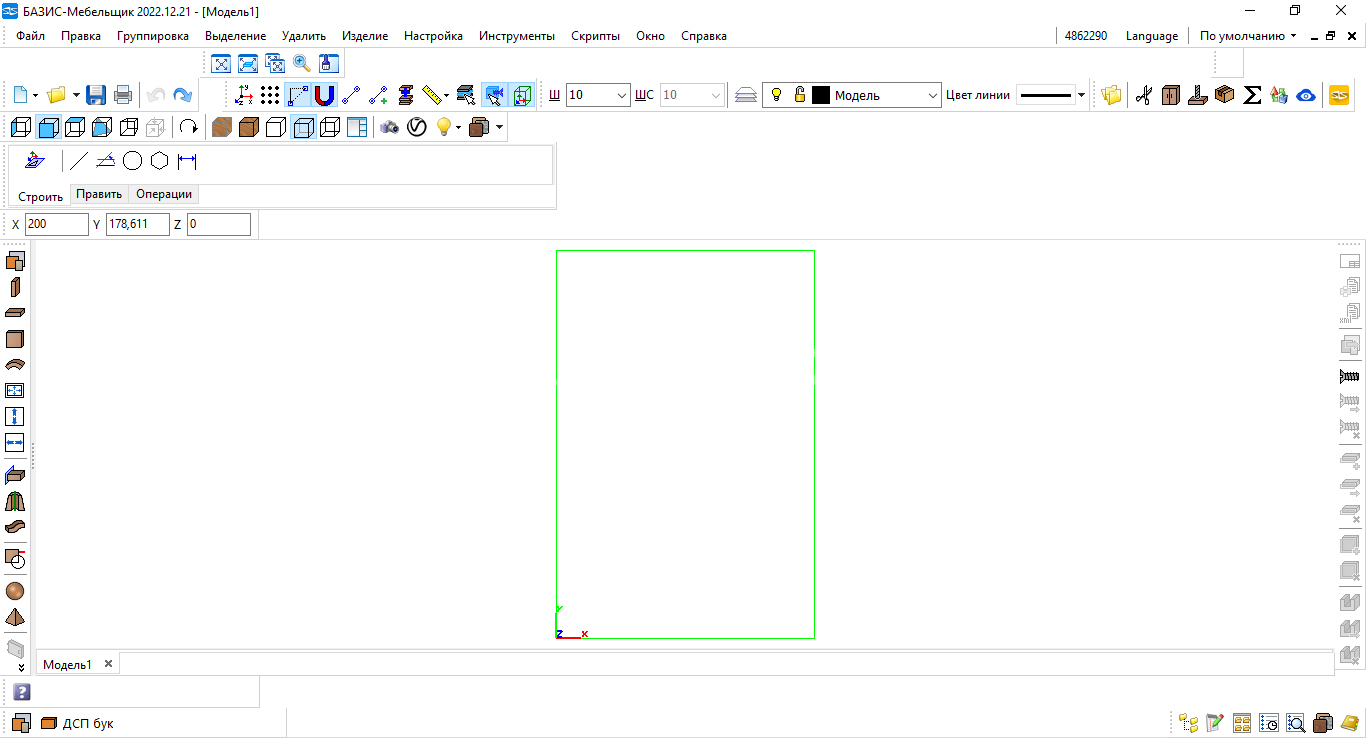This screenshot has width=1366, height=738.
Task: Toggle the layer lock padlock
Action: pyautogui.click(x=799, y=95)
